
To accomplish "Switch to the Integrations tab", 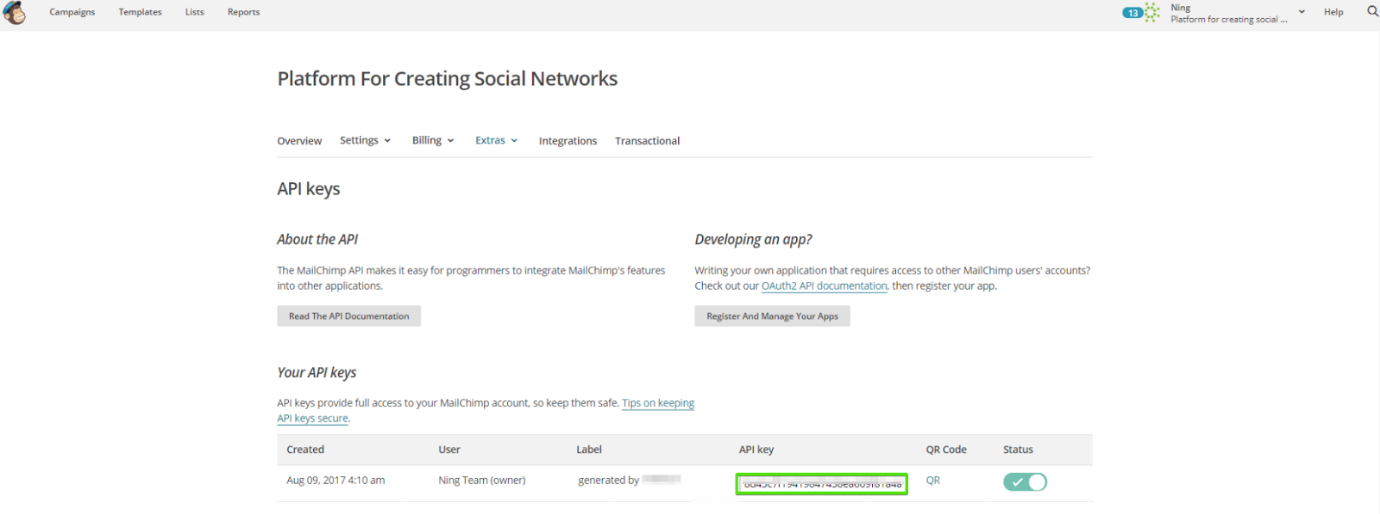I will (568, 141).
